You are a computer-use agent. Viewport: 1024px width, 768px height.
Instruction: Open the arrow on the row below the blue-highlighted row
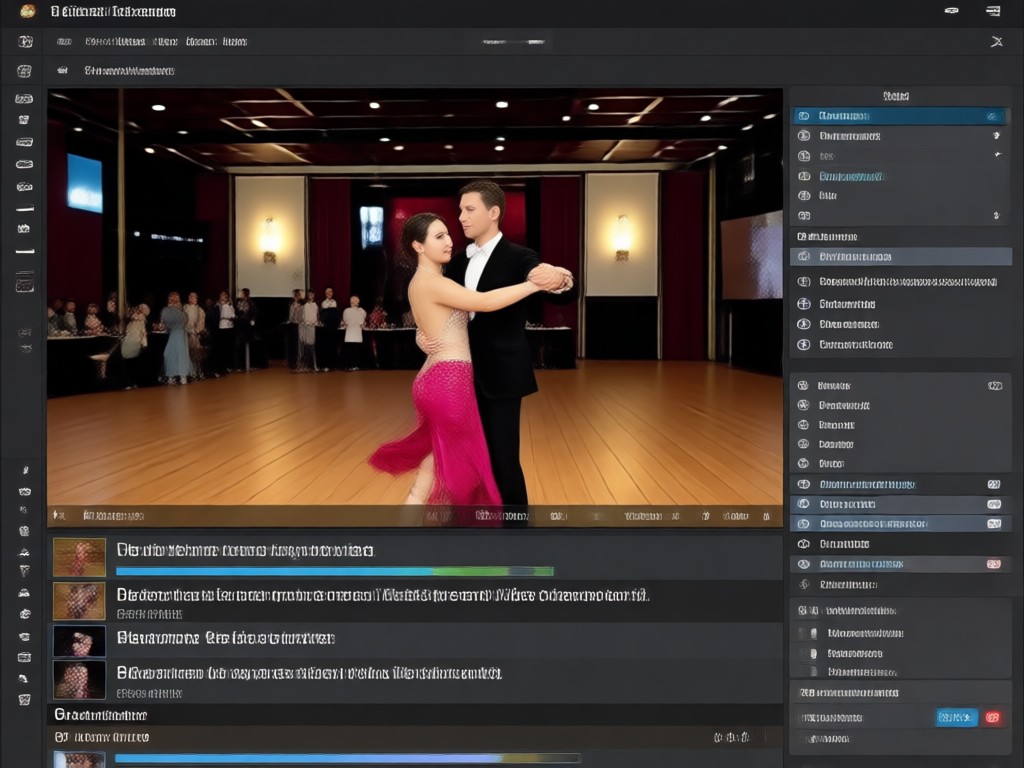click(x=996, y=136)
